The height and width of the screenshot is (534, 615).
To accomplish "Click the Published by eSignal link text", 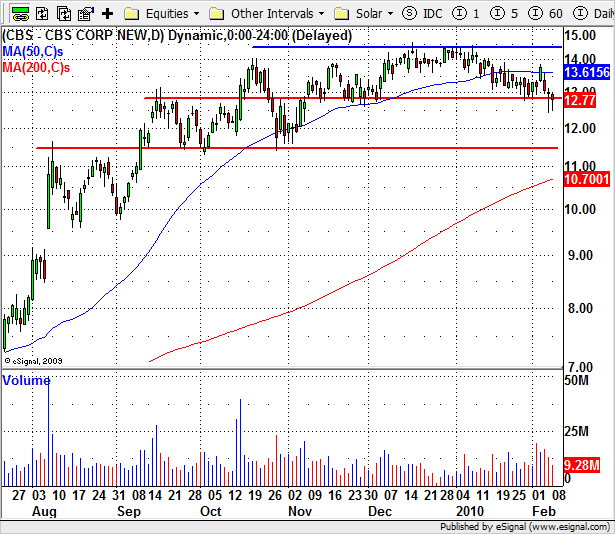I will [525, 527].
